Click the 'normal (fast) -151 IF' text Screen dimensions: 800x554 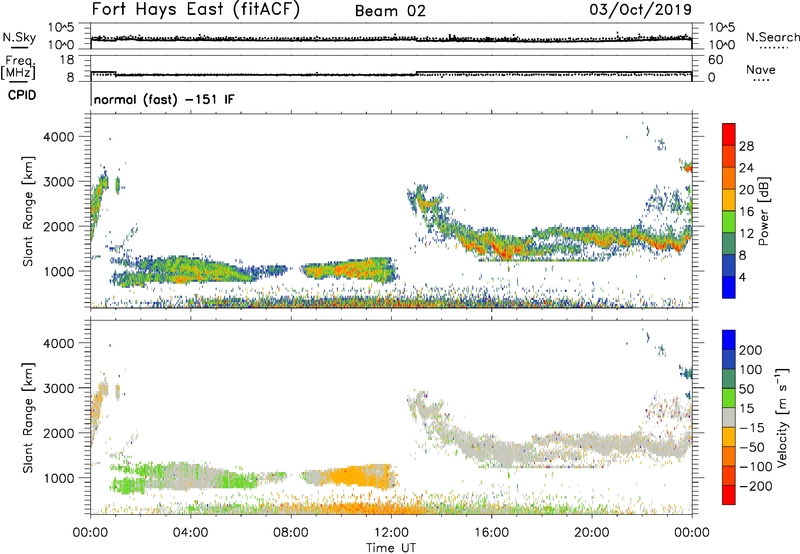[x=164, y=99]
